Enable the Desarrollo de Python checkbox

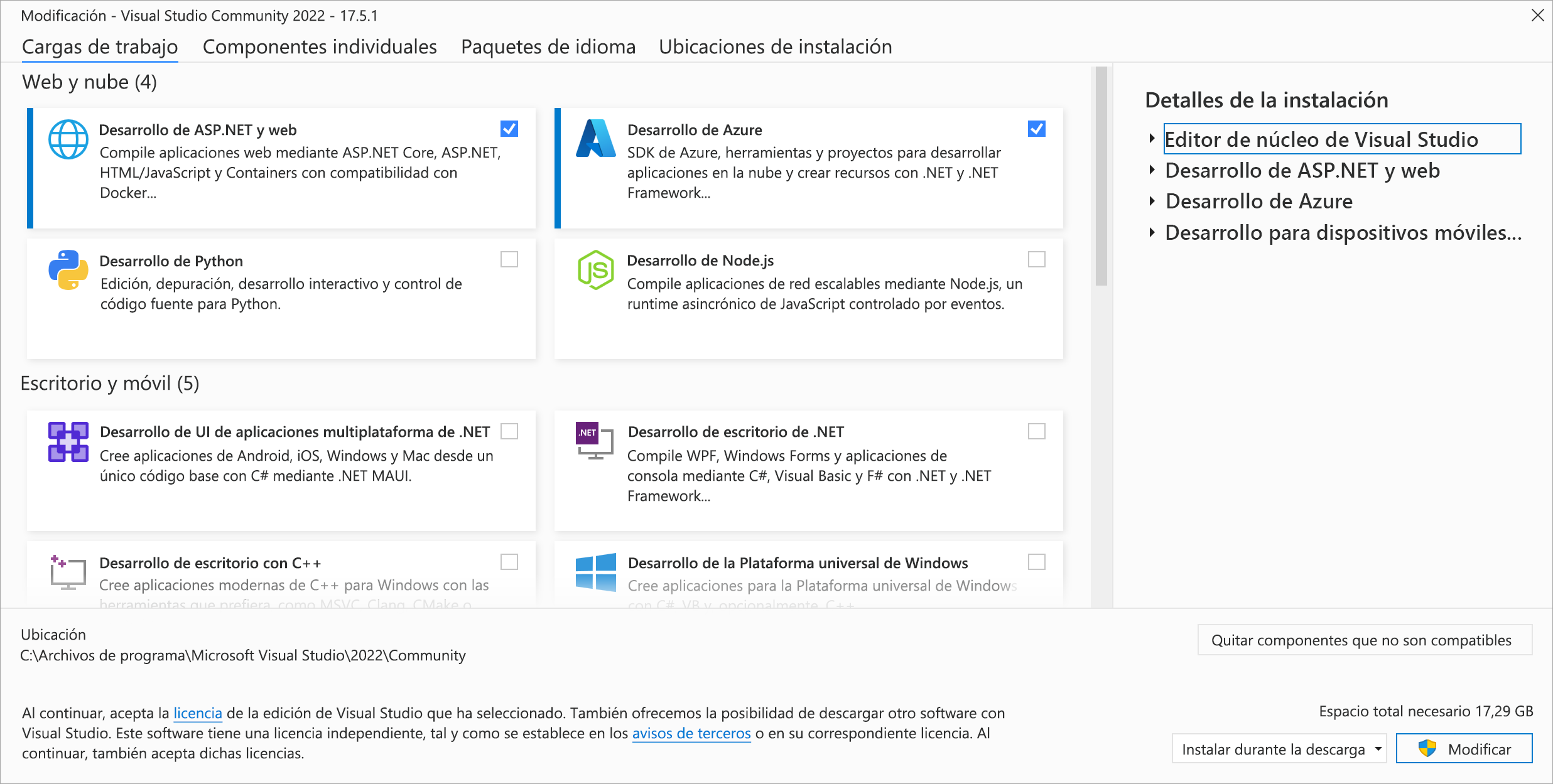[x=509, y=259]
